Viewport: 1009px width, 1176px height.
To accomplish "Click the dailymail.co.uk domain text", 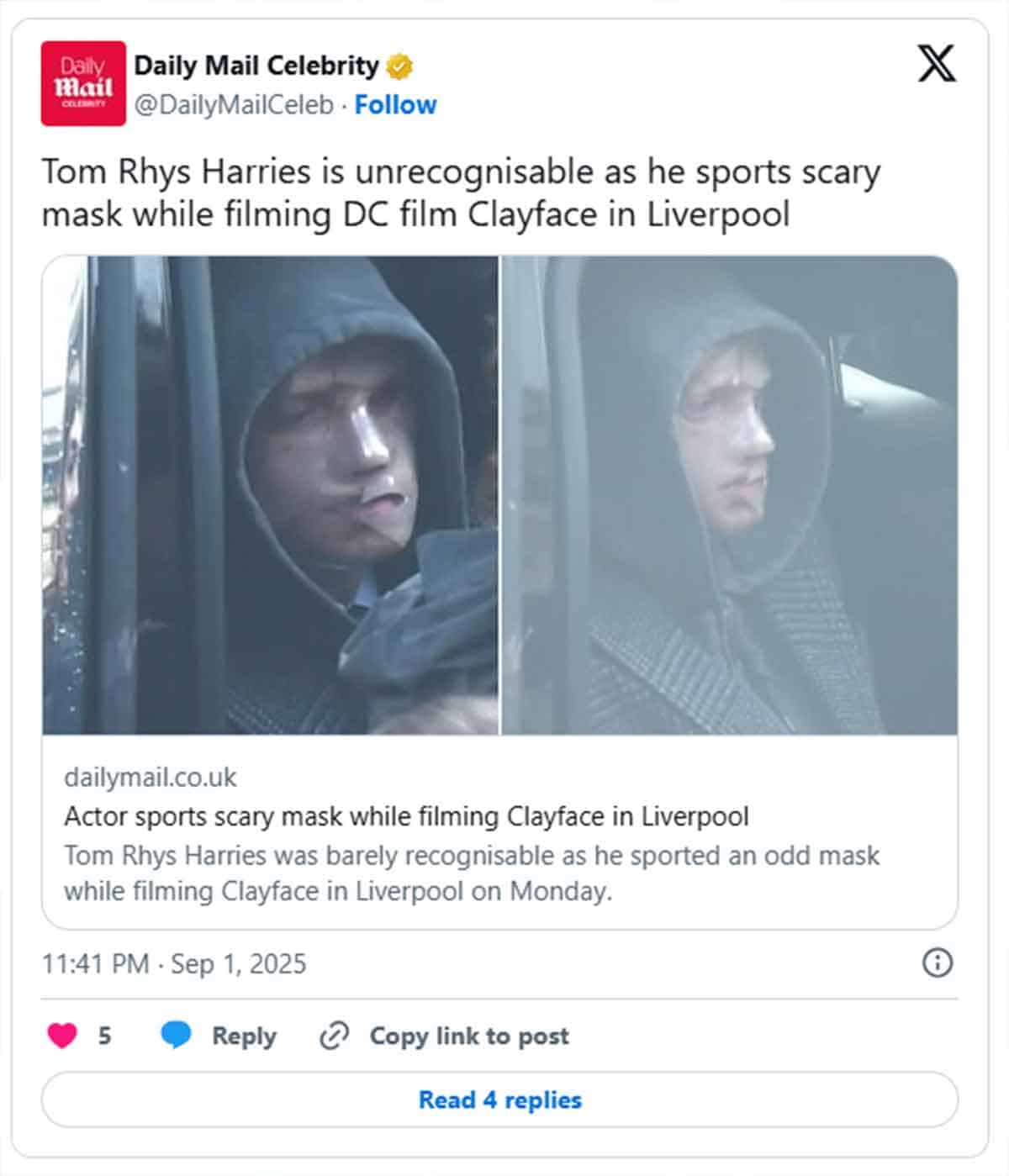I will [151, 778].
